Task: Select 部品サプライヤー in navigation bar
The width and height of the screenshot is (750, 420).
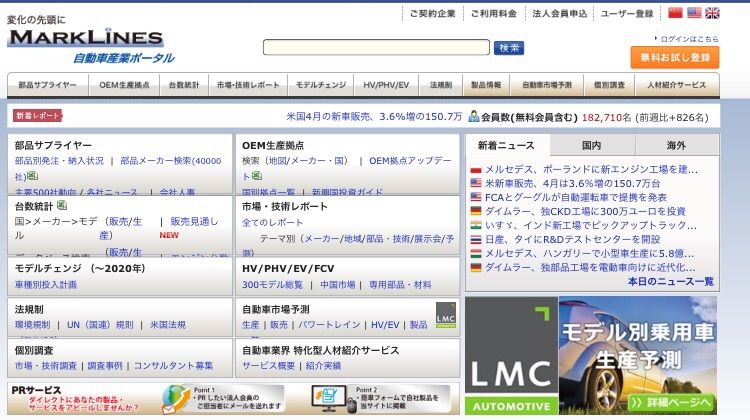Action: [x=47, y=85]
